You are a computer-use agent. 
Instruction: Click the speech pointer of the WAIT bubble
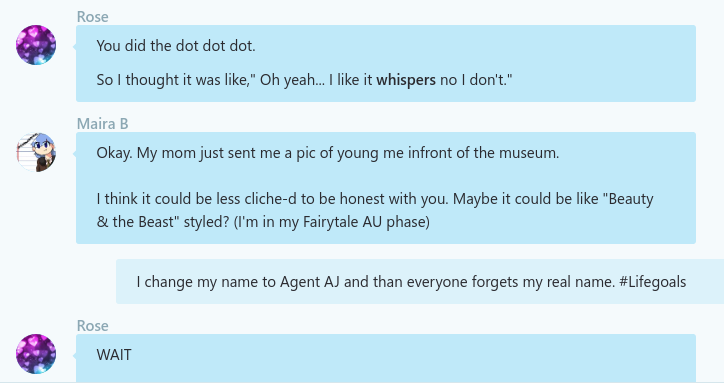(x=74, y=355)
